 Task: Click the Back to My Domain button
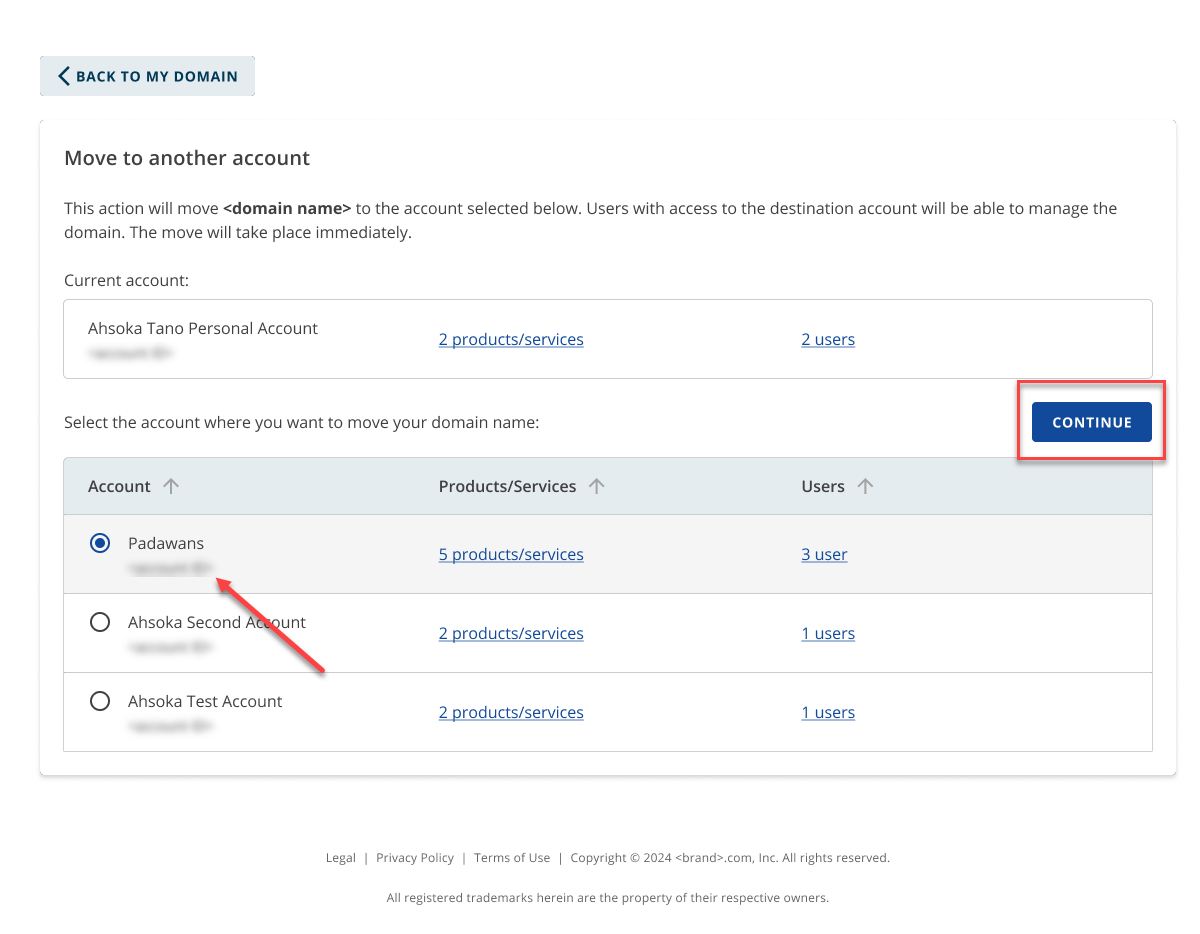(147, 75)
